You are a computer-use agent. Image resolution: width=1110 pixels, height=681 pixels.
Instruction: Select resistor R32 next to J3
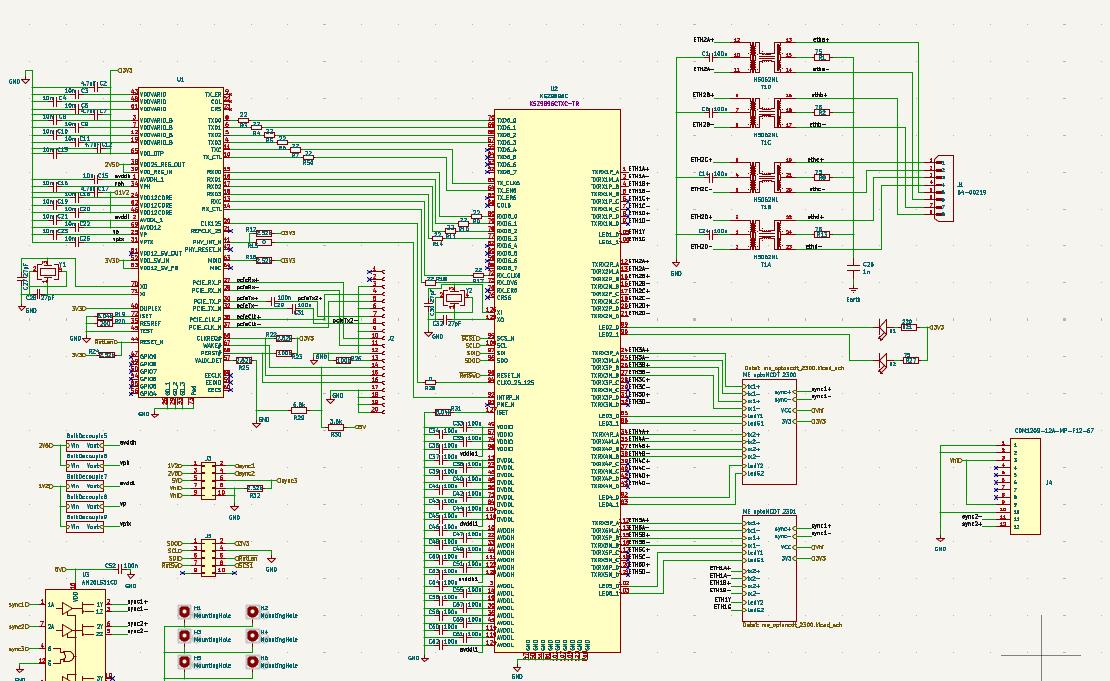coord(255,488)
